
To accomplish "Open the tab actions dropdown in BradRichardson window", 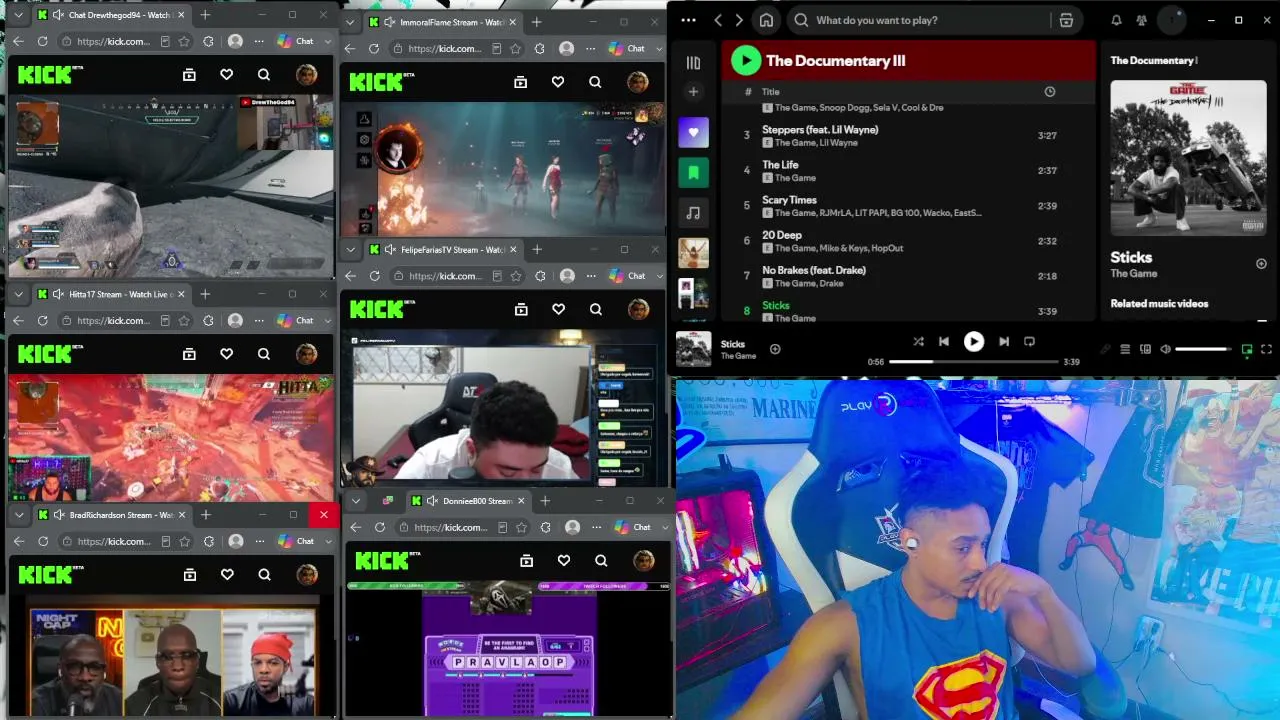I will pos(17,515).
